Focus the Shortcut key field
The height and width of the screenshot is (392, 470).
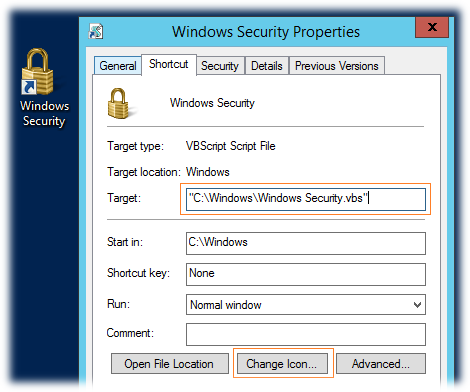pos(306,274)
